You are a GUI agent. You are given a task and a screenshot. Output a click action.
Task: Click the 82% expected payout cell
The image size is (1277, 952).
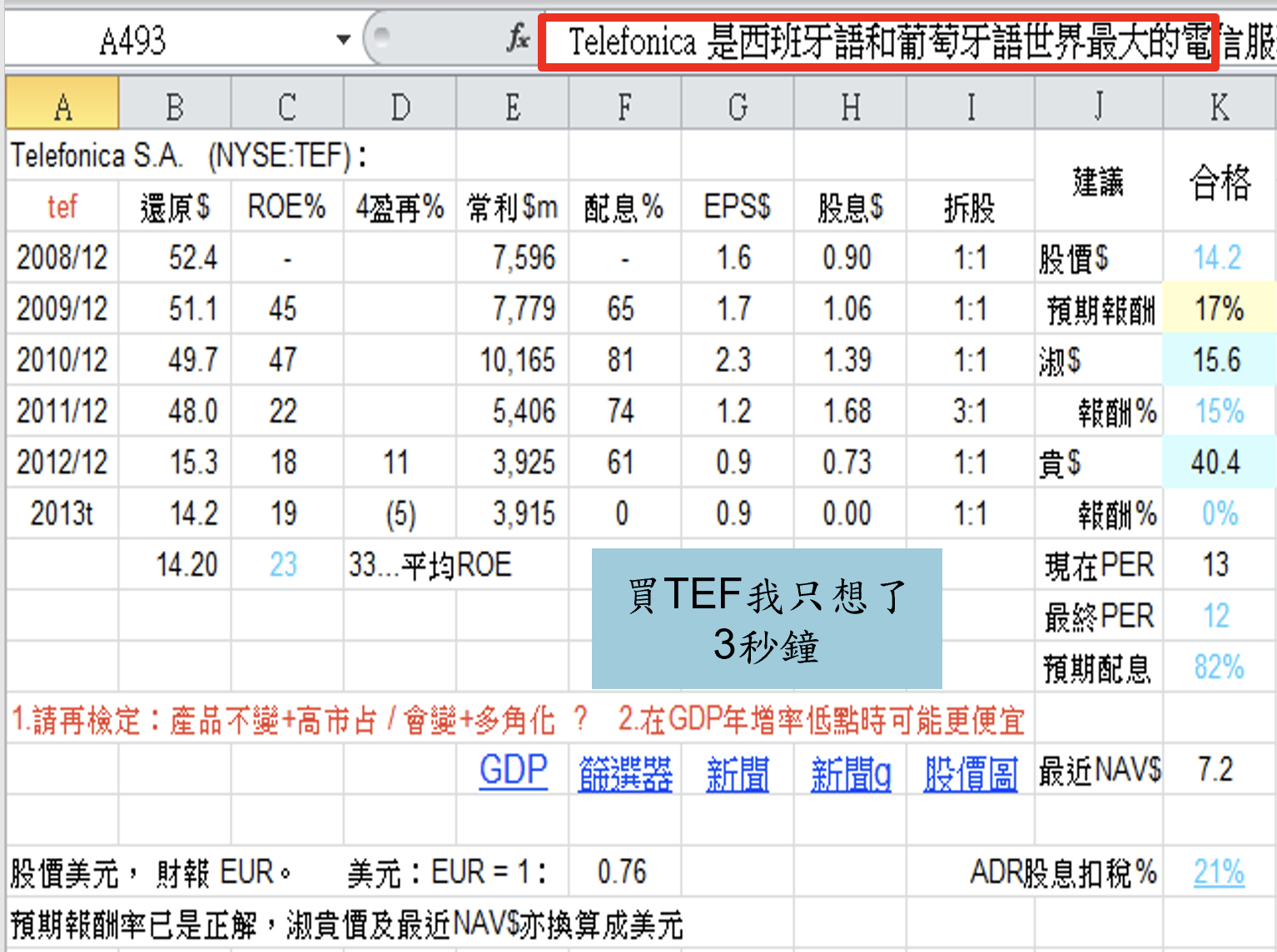pos(1220,667)
